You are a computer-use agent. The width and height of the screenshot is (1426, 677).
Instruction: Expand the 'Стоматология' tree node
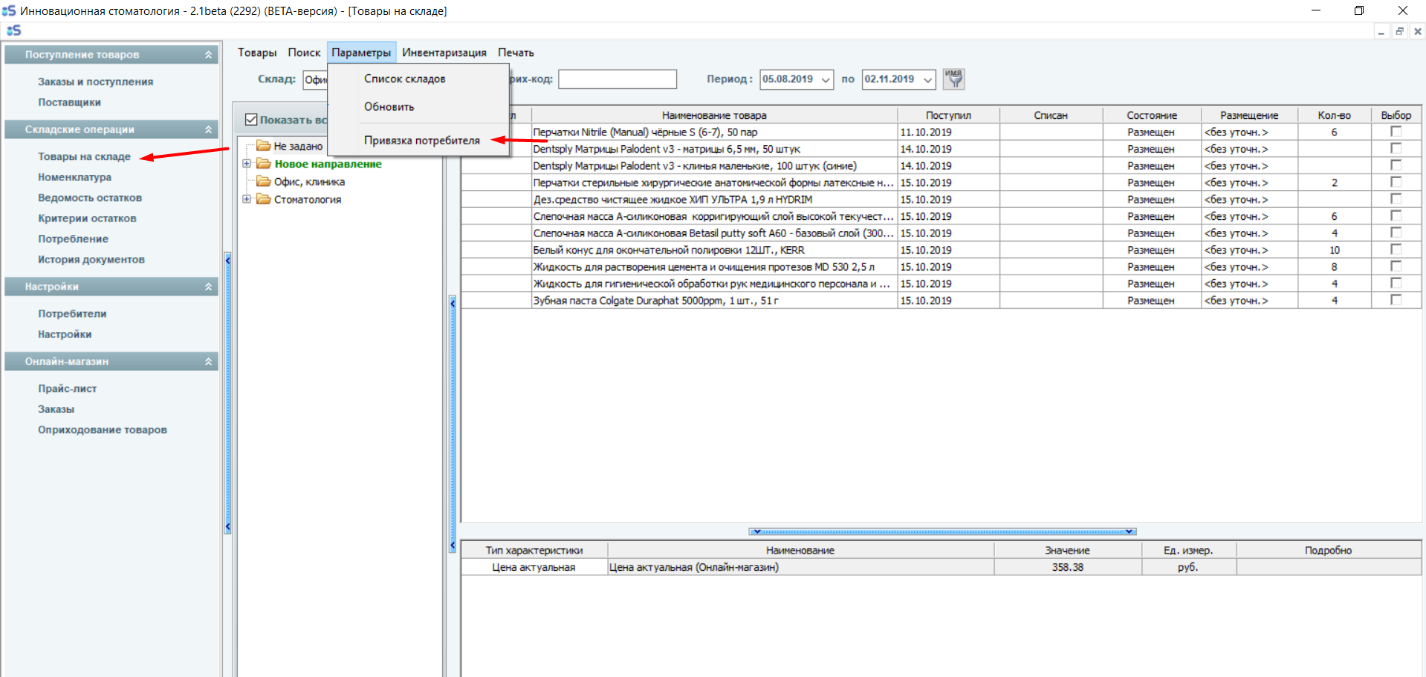(246, 200)
